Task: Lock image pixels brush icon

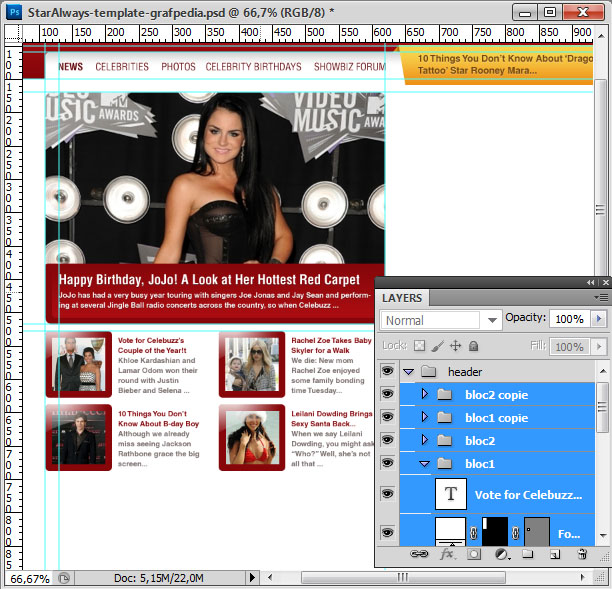Action: [x=438, y=346]
